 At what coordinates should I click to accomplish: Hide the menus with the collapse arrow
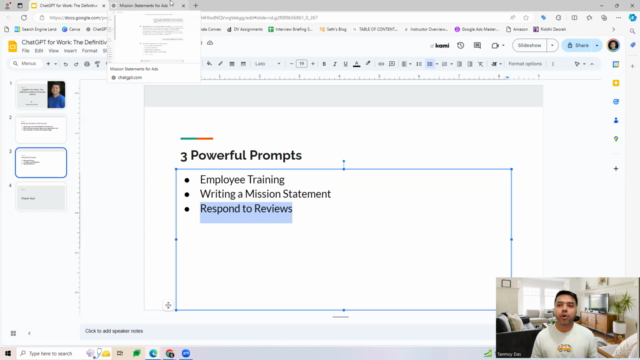592,64
